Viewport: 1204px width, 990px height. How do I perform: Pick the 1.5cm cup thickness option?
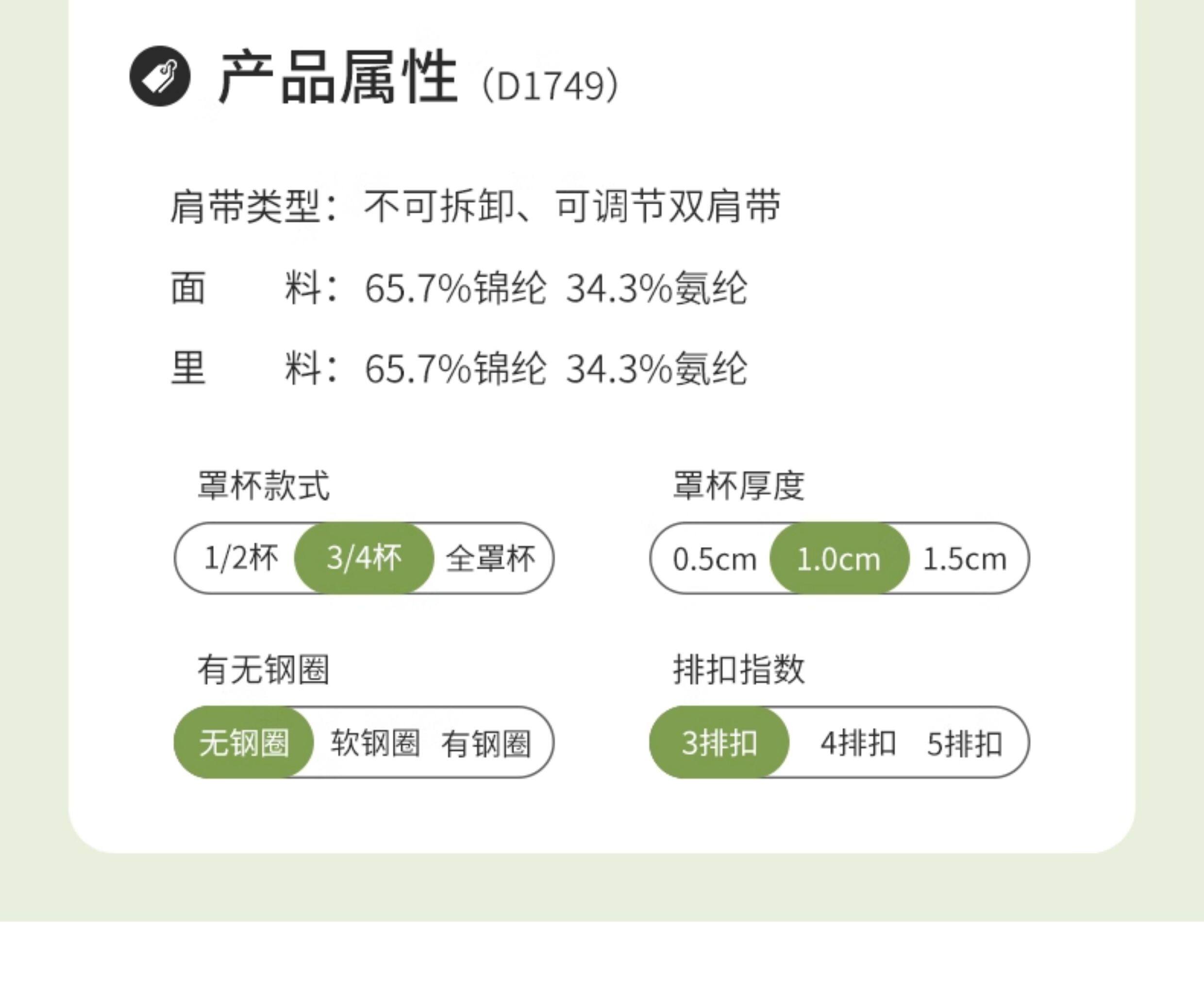tap(965, 559)
